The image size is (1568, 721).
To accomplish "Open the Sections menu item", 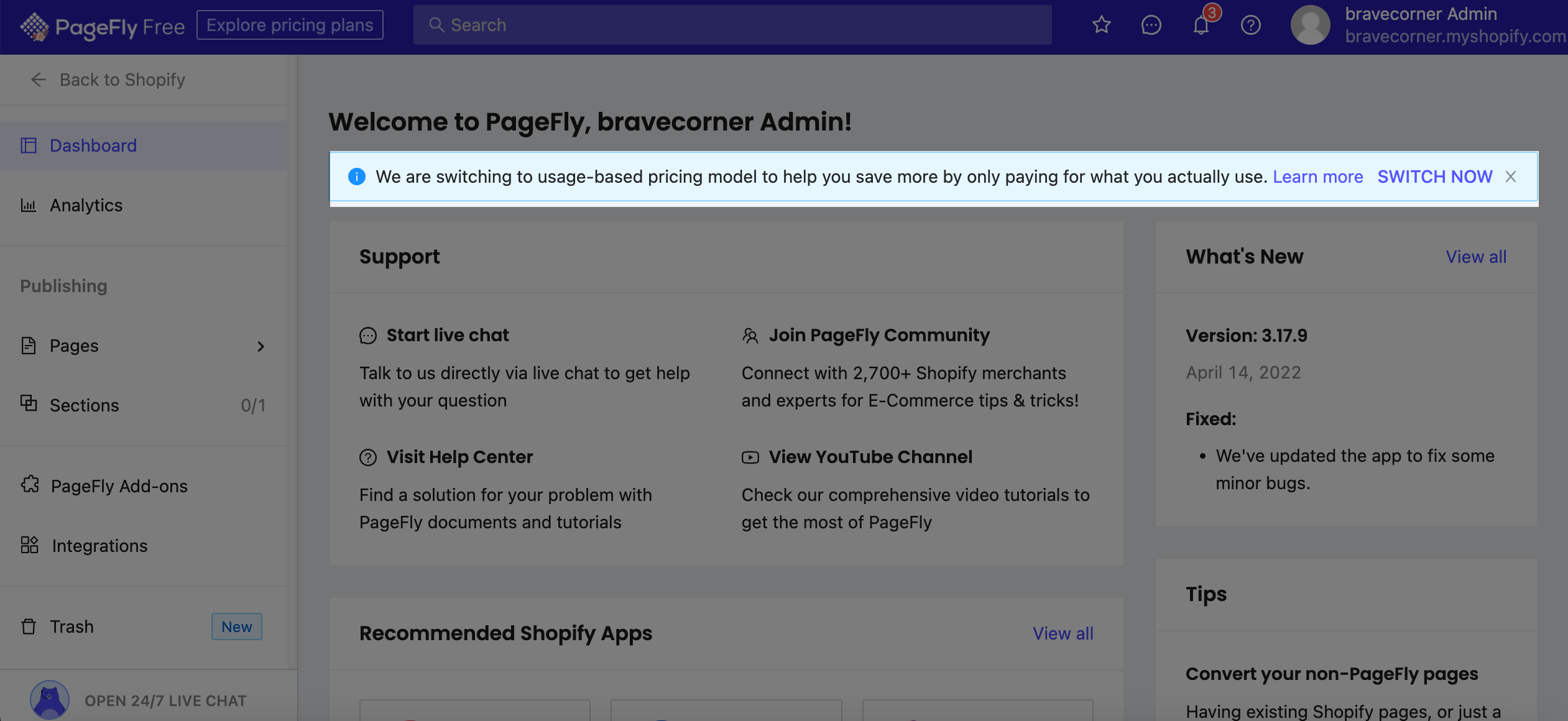I will [x=144, y=405].
